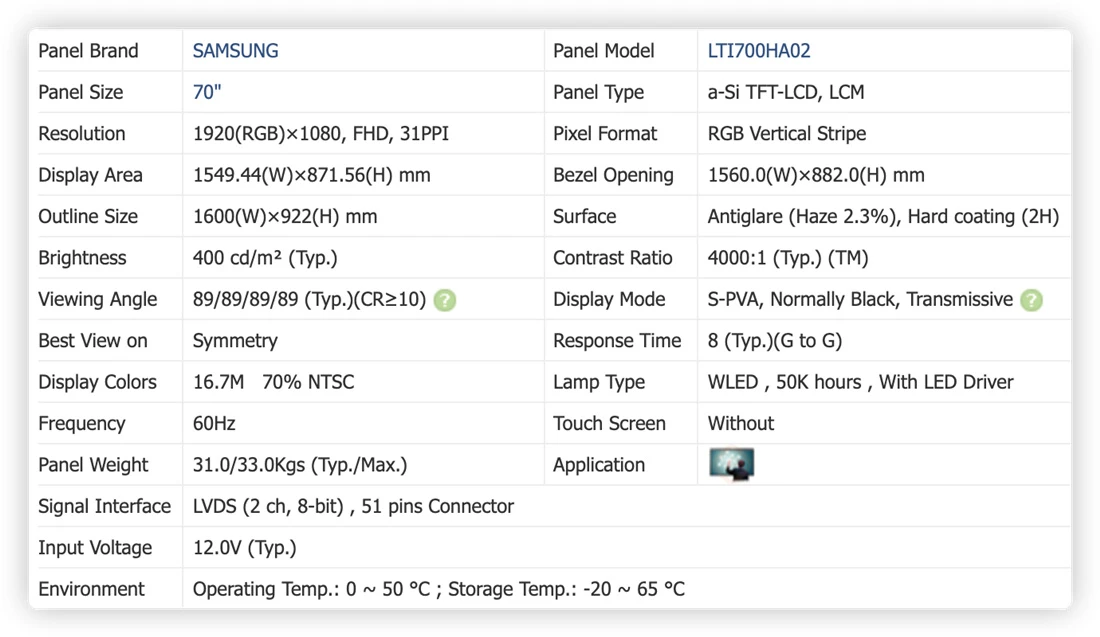Click the "Pixel Format" label cell

621,133
